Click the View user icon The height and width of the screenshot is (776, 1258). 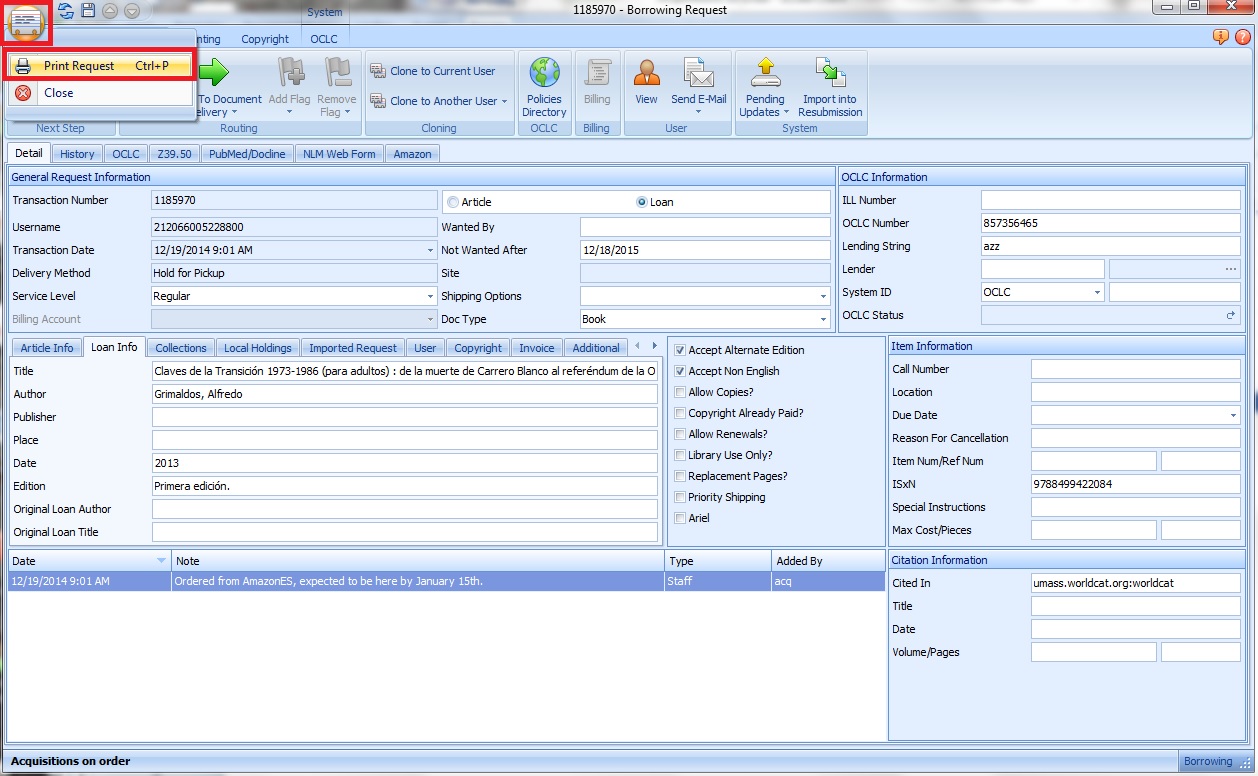pos(646,74)
